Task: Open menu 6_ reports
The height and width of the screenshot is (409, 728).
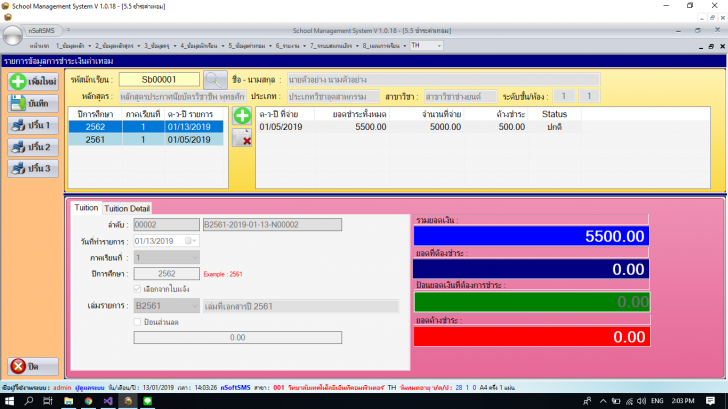Action: tap(291, 45)
